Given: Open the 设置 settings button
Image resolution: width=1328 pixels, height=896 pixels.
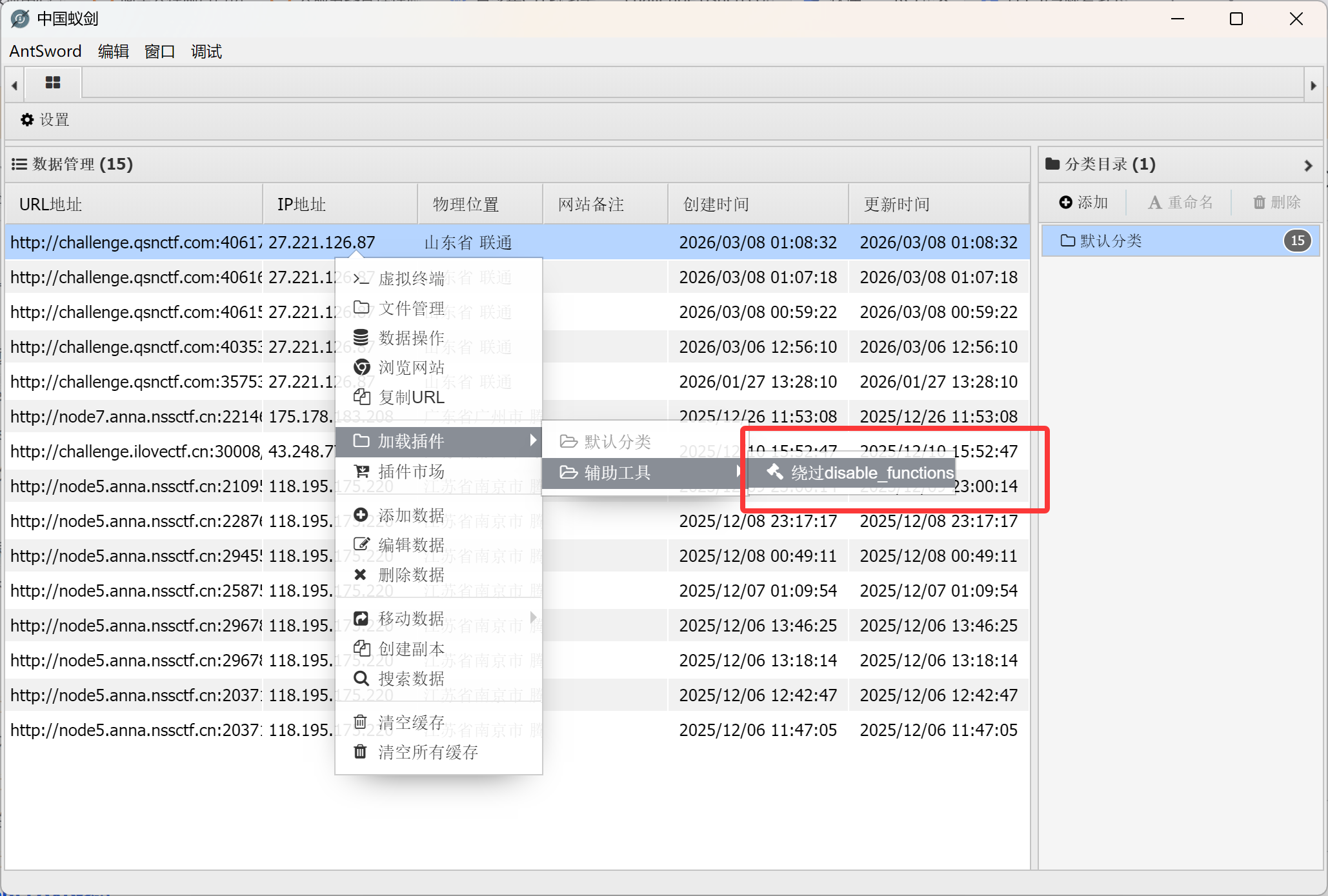Looking at the screenshot, I should (x=45, y=120).
